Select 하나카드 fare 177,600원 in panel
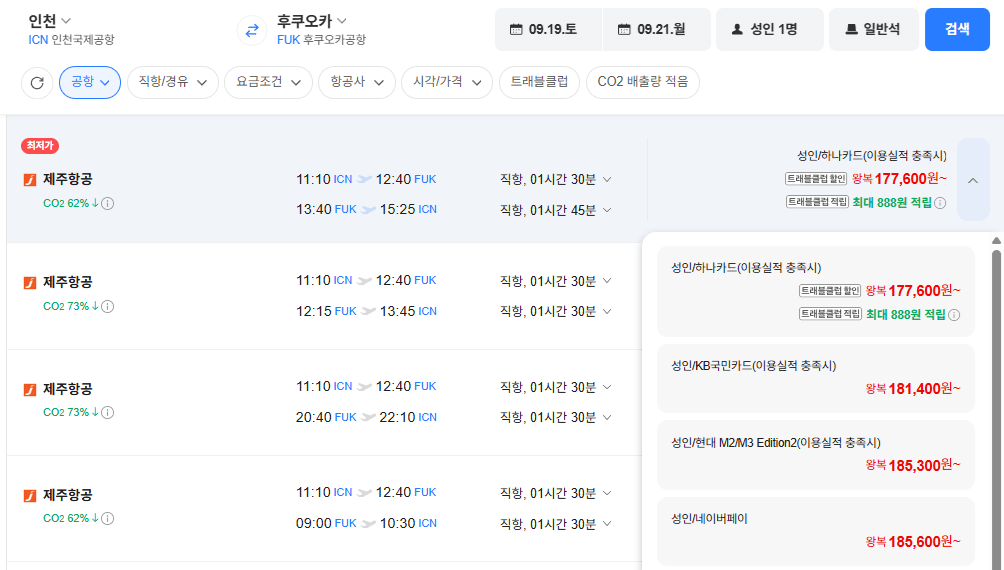1004x570 pixels. pos(816,291)
